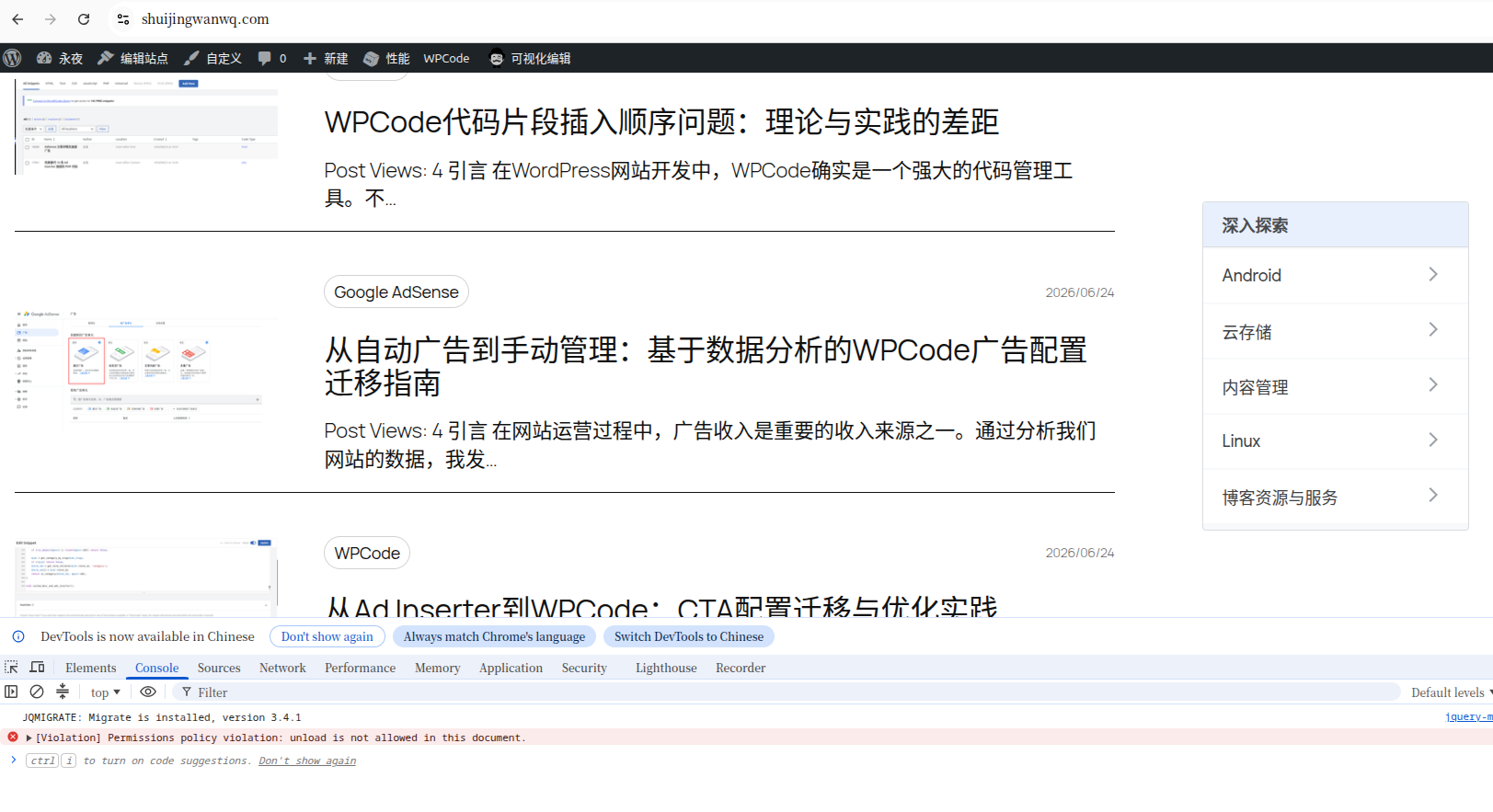Open post WPCode代码片段插入顺序问题
Viewport: 1493px width, 812px height.
661,121
